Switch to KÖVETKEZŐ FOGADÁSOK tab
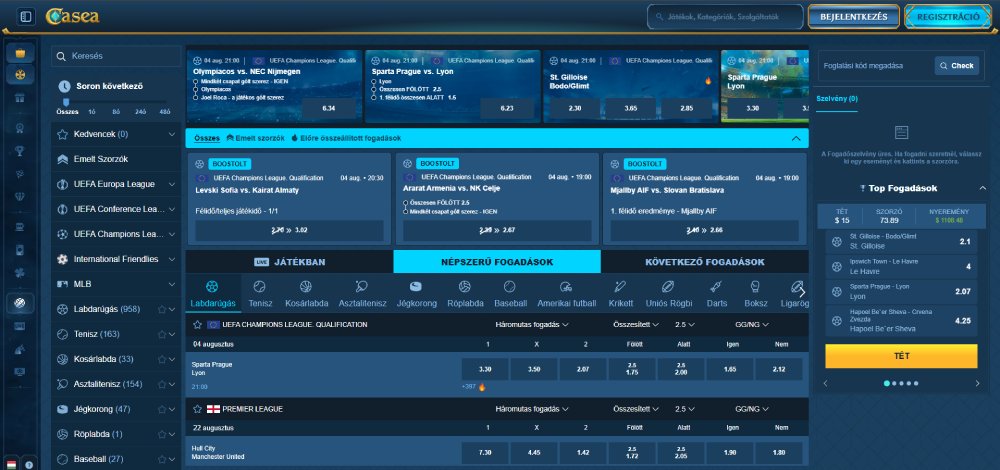The image size is (1000, 470). pos(705,262)
